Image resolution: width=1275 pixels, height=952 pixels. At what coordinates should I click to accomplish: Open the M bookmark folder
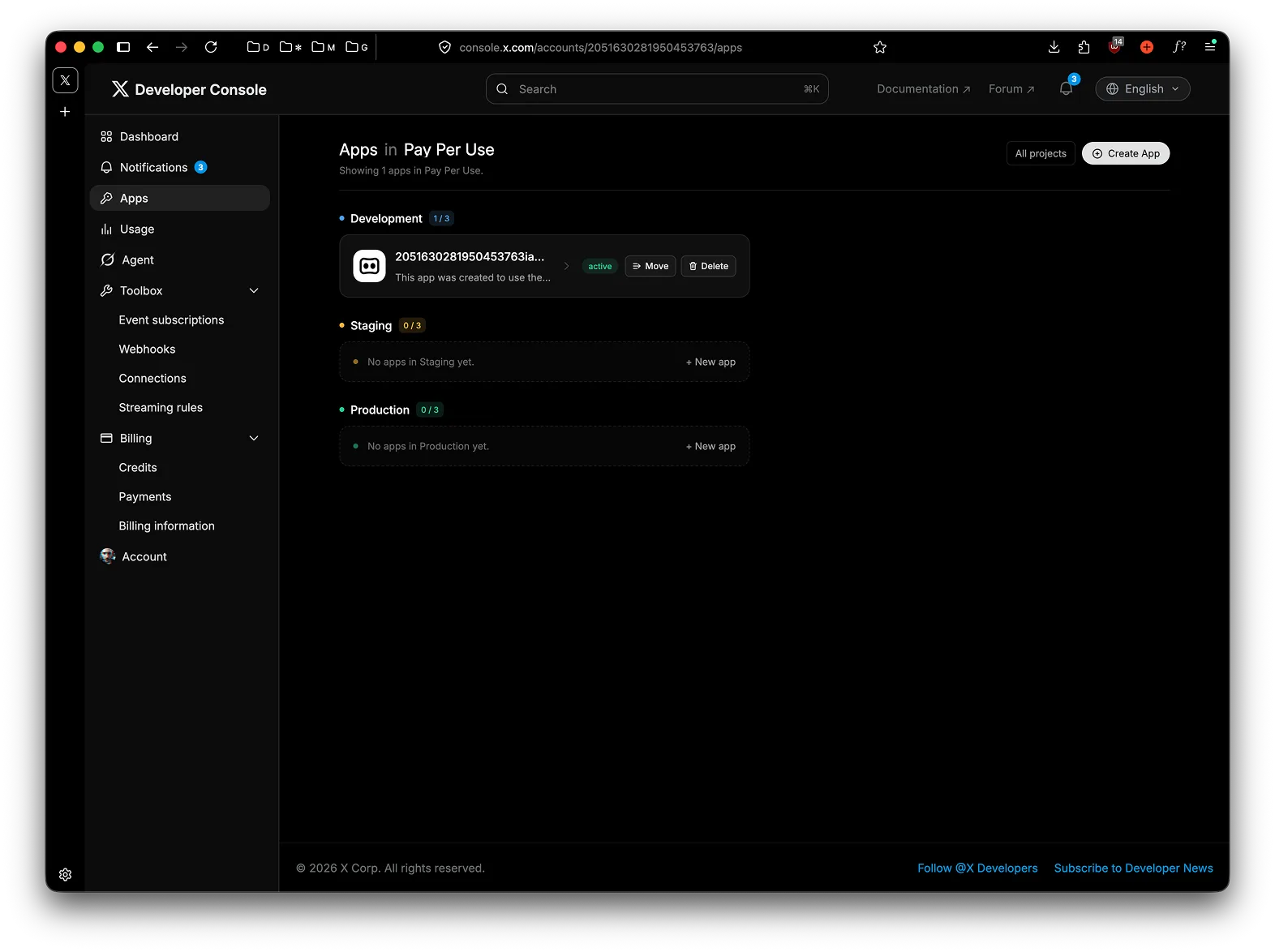coord(324,47)
